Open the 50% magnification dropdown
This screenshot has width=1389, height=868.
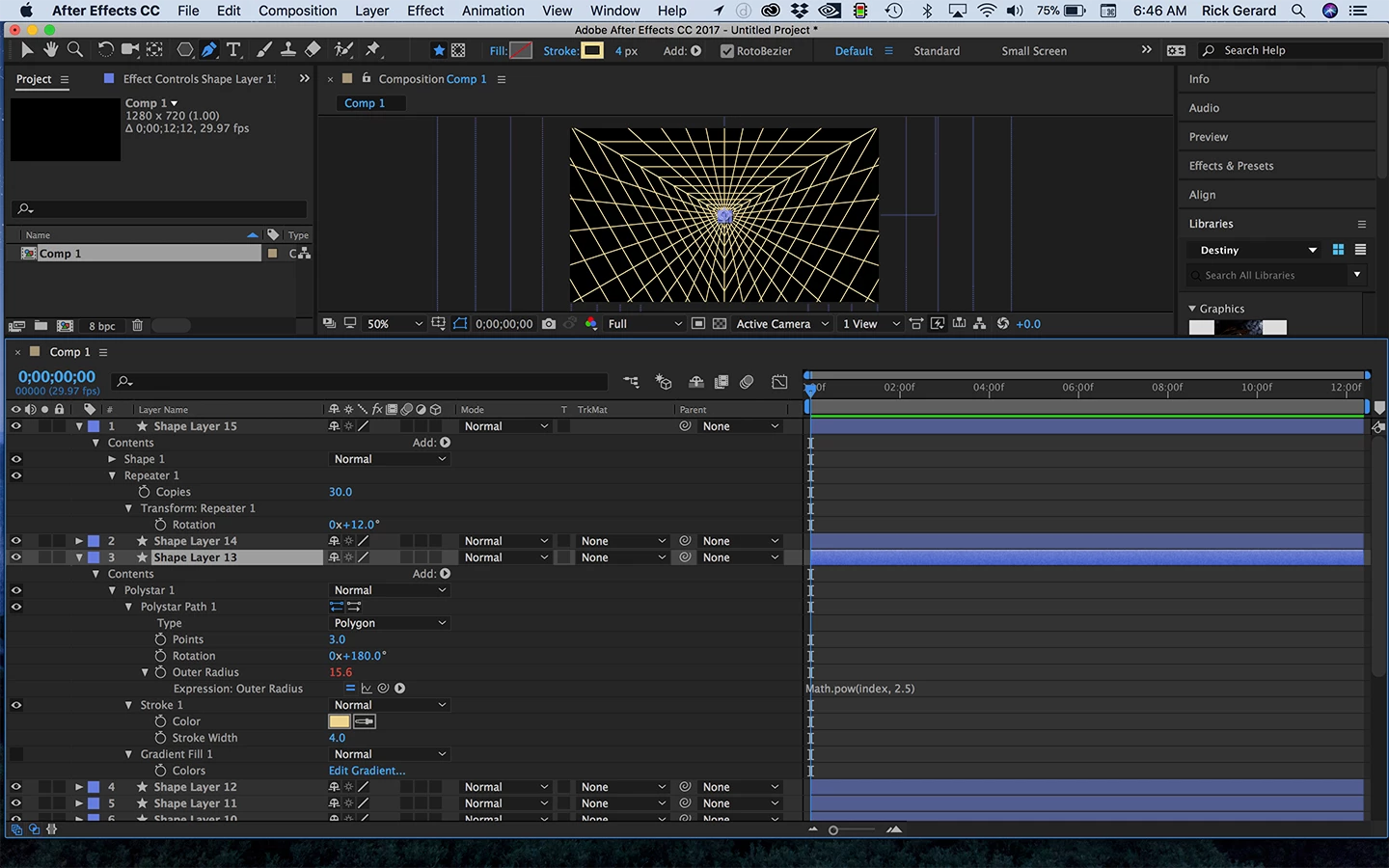click(x=395, y=324)
